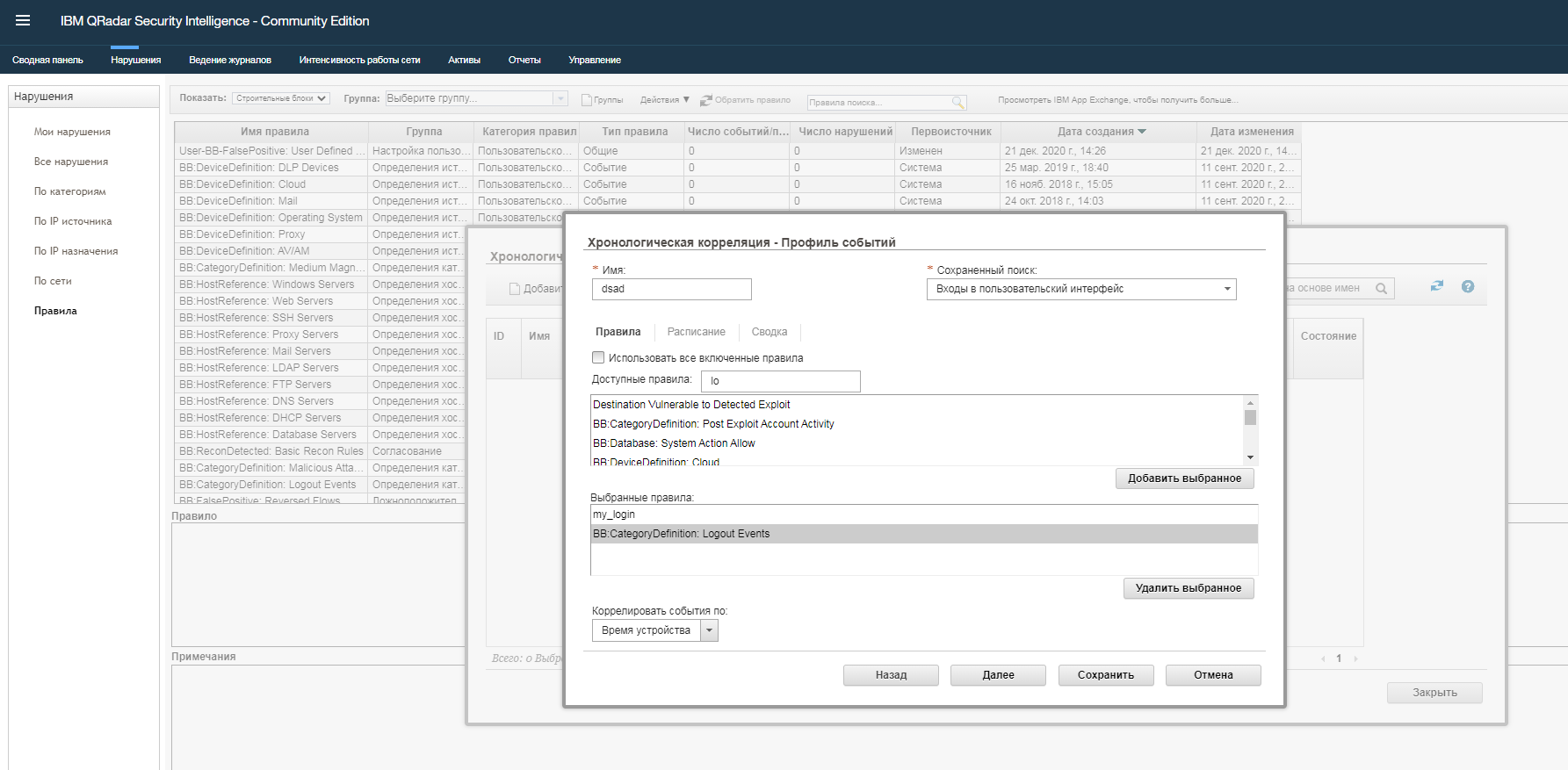Click the Назад button
The width and height of the screenshot is (1568, 770).
point(891,675)
